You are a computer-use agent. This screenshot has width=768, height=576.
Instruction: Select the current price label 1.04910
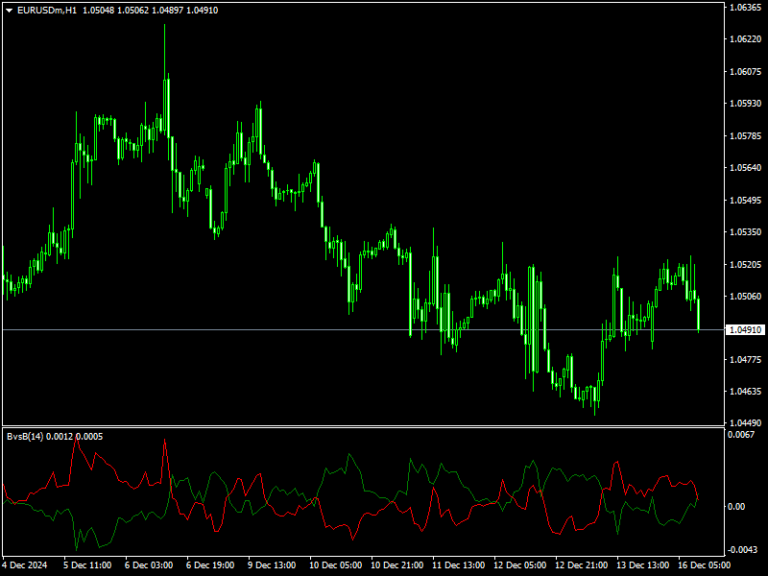745,330
